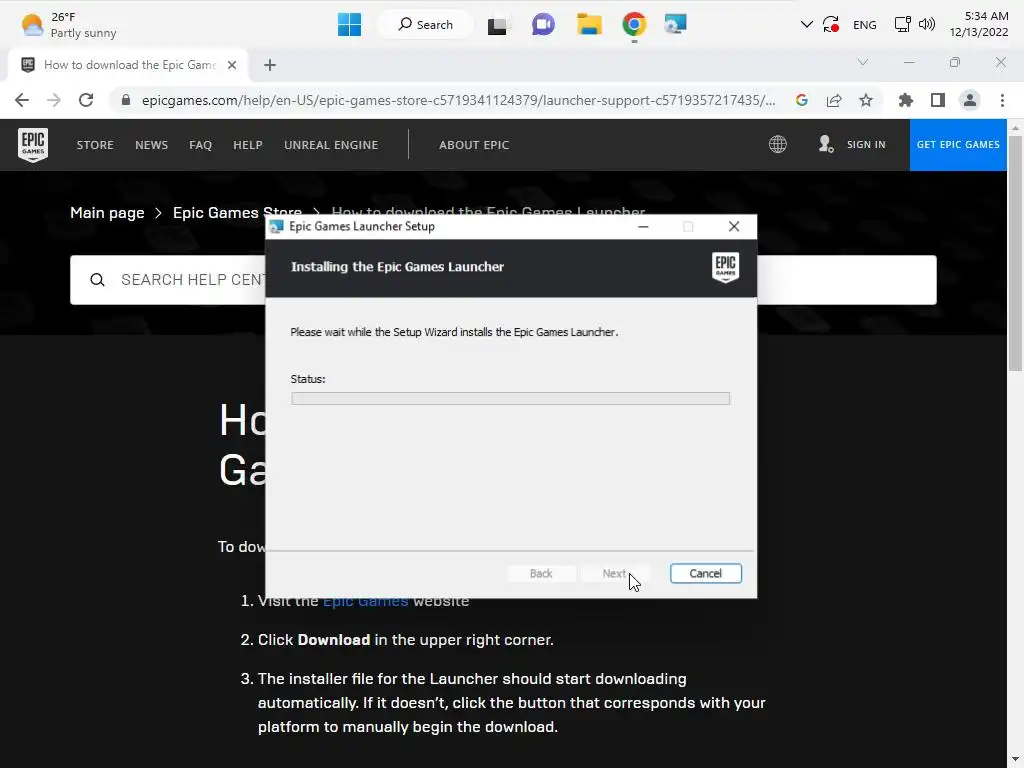Open the STORE menu item

(x=95, y=145)
